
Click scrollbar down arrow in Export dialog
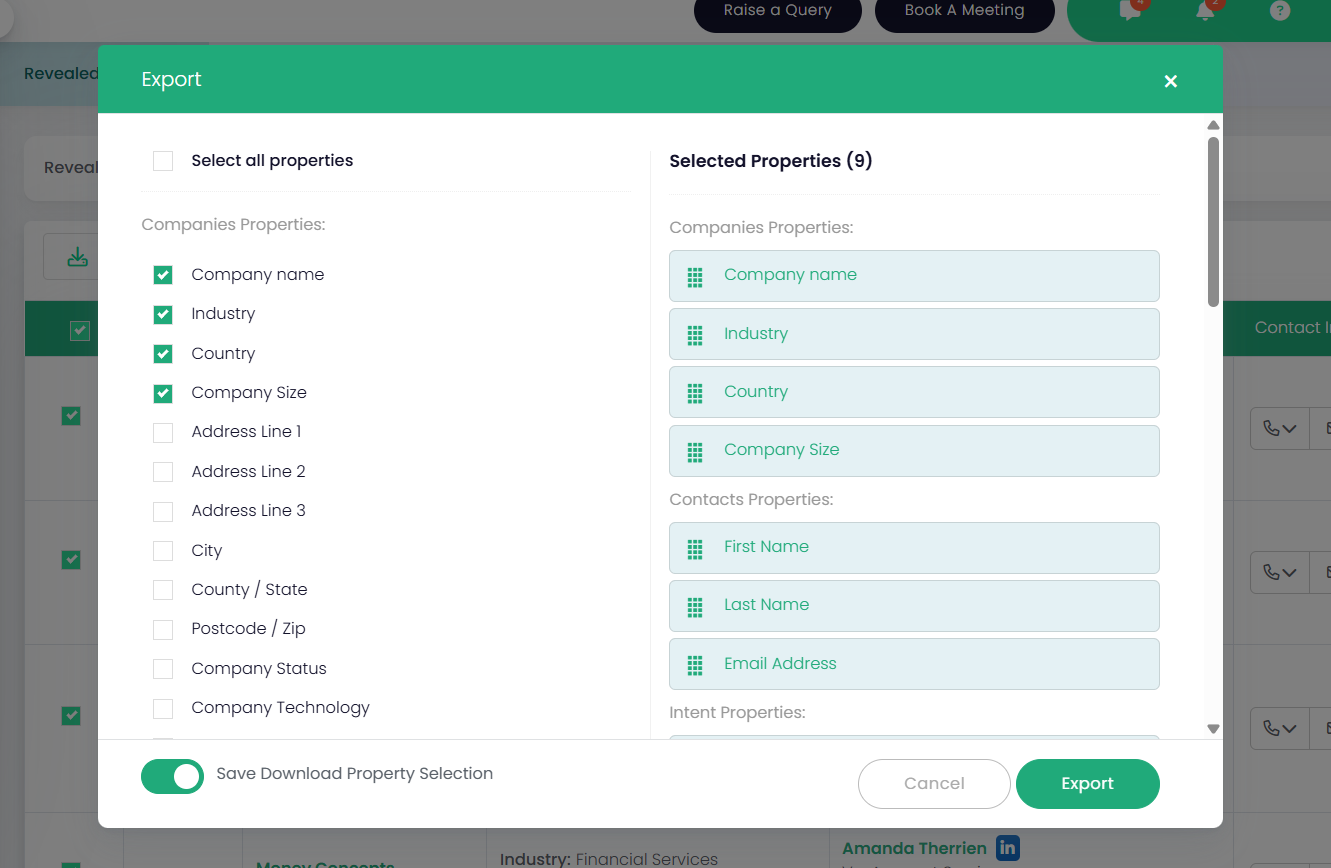coord(1213,729)
